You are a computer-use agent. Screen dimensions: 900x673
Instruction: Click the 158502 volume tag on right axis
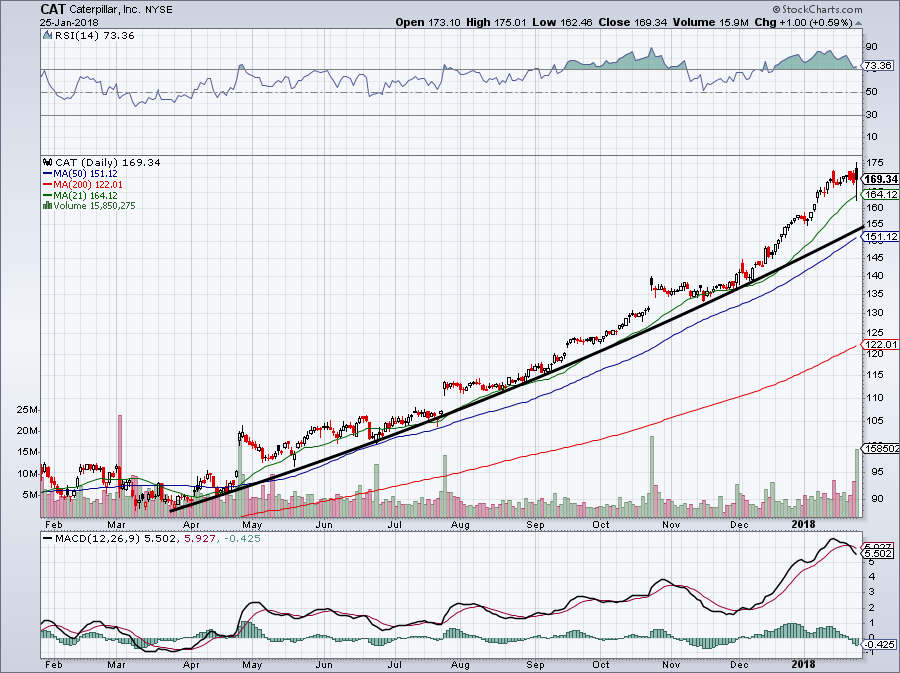880,449
